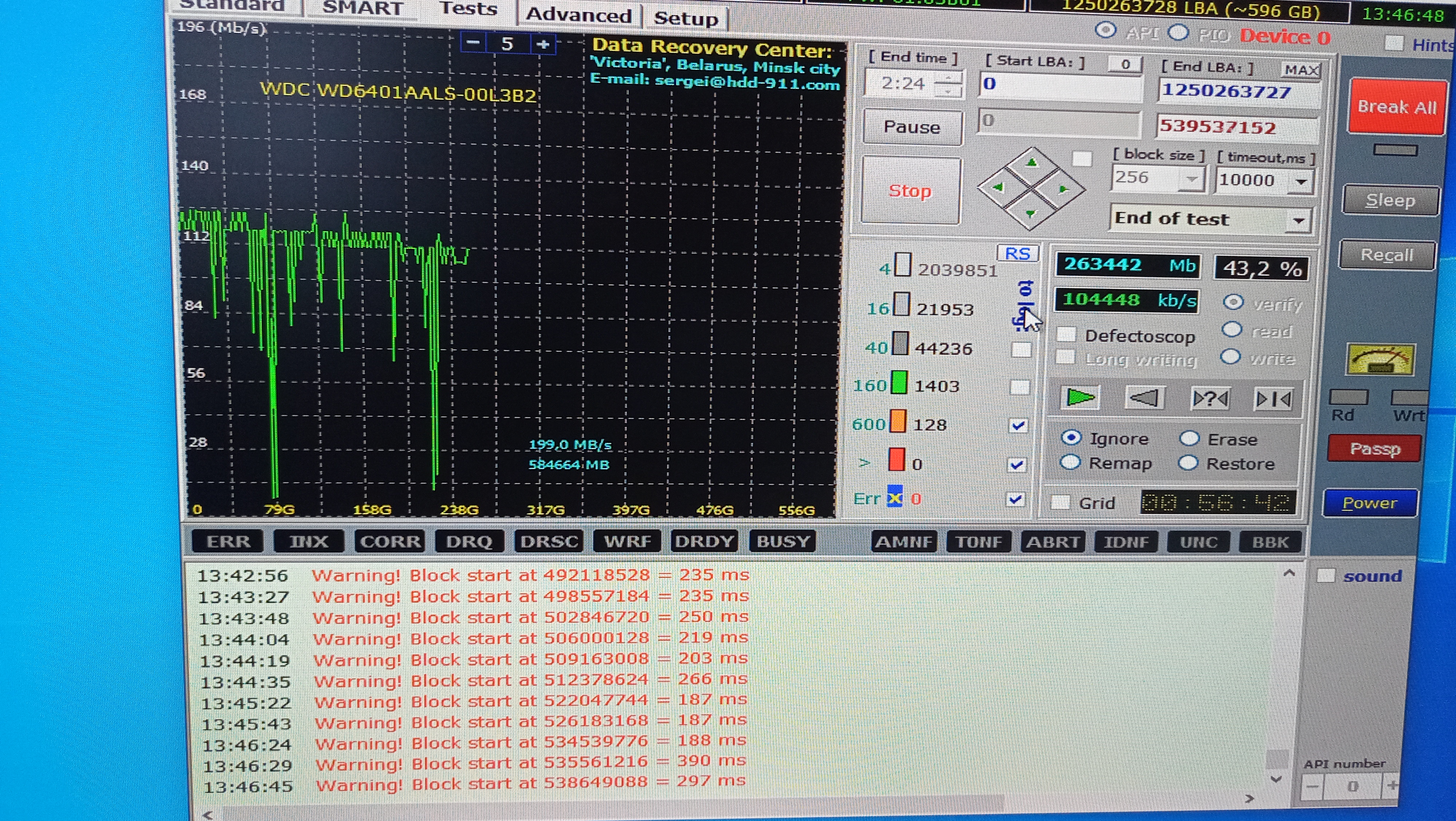
Task: Click the reverse scan direction arrow button
Action: tap(1144, 398)
